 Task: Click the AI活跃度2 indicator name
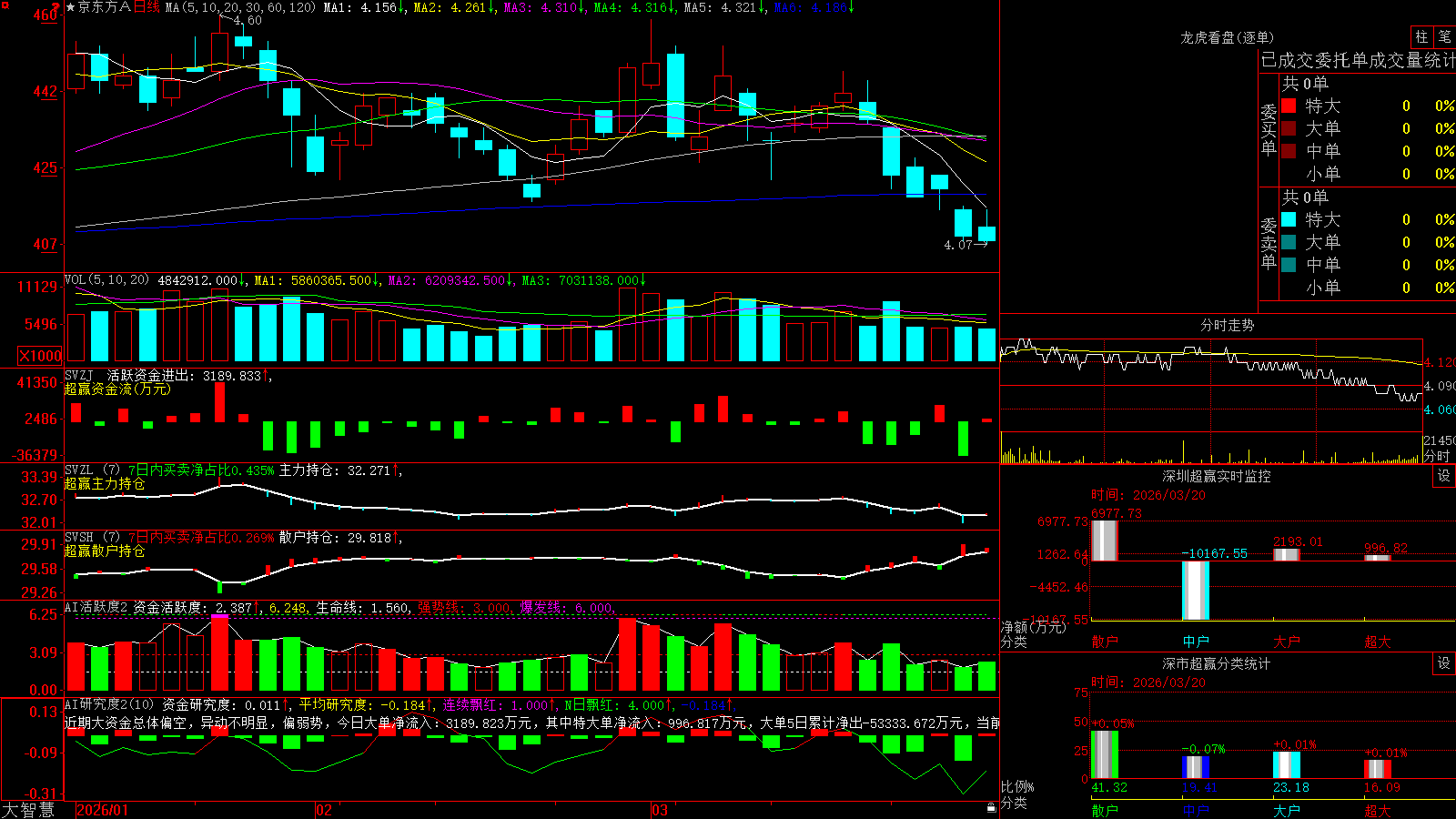pos(96,607)
